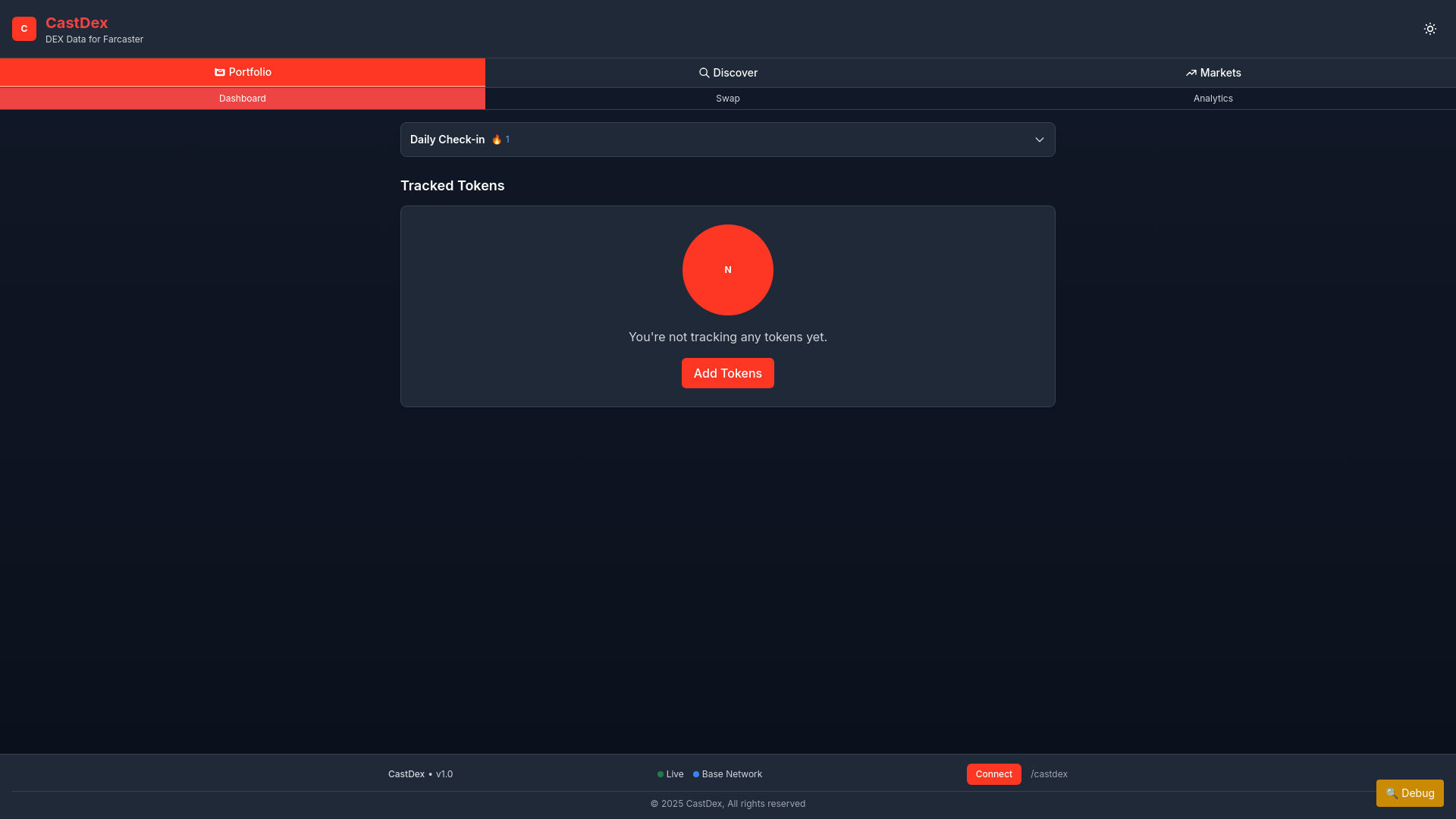
Task: Click the CastDex v1.0 footer text
Action: pyautogui.click(x=420, y=774)
